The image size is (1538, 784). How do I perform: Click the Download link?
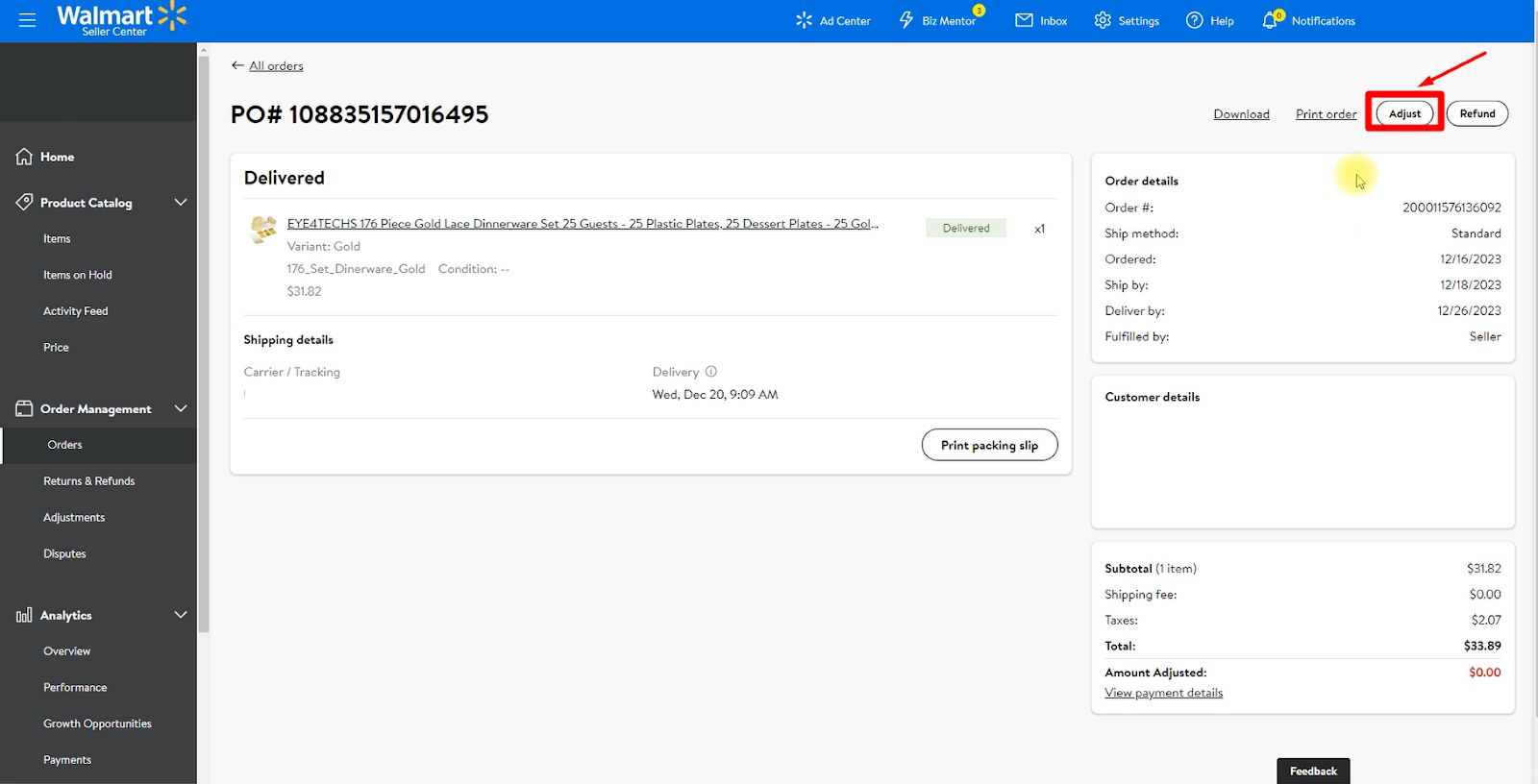coord(1241,114)
